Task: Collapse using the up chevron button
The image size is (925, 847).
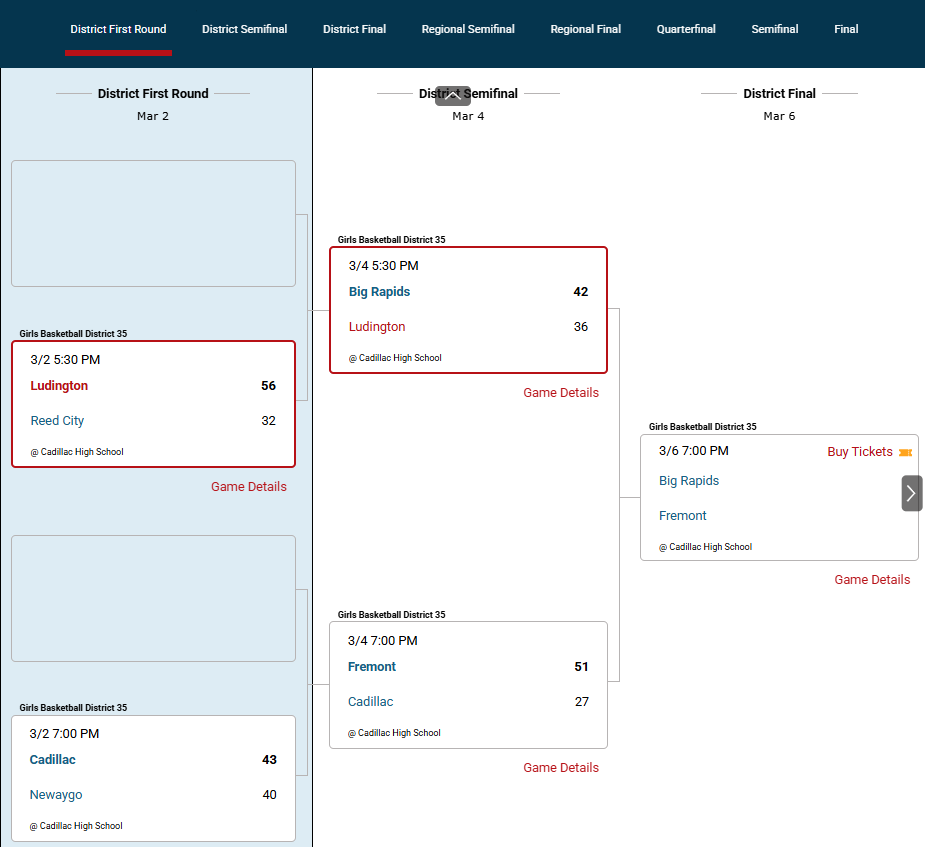Action: click(452, 96)
